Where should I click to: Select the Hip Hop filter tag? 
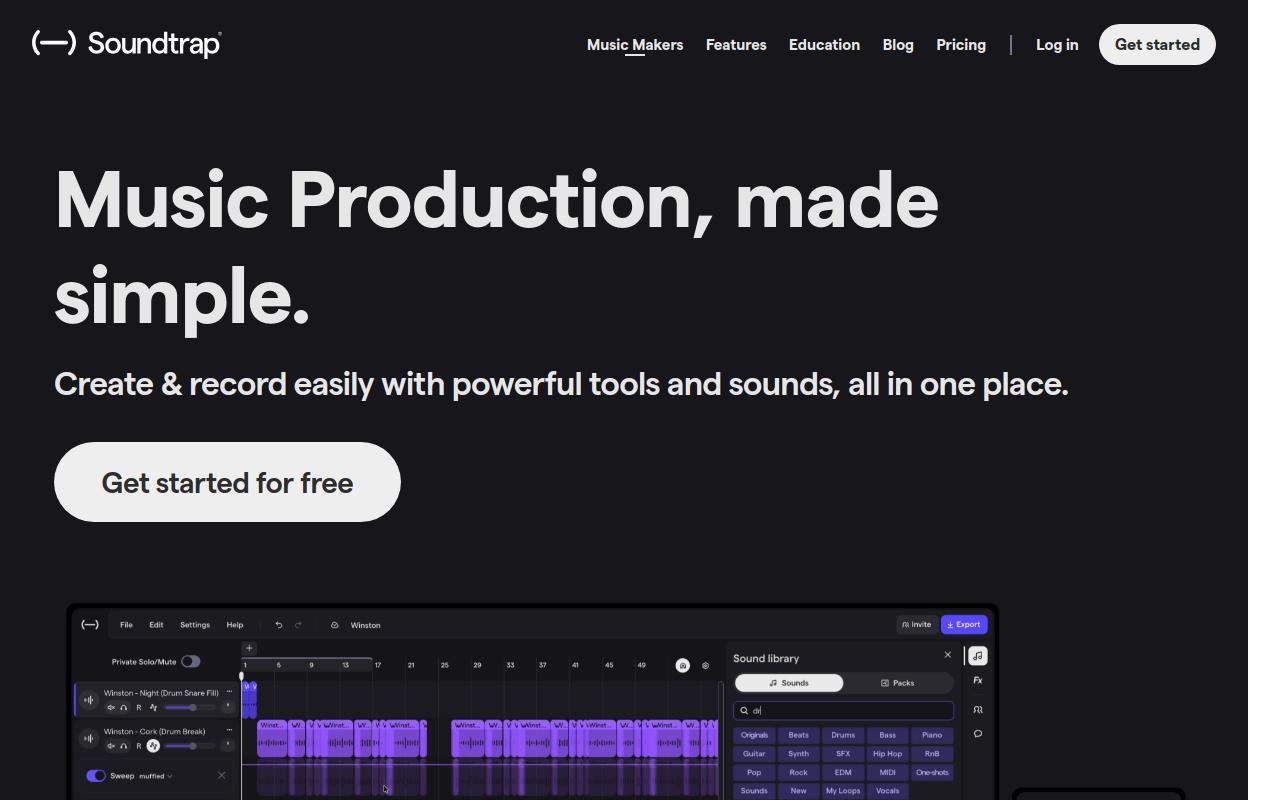(887, 754)
